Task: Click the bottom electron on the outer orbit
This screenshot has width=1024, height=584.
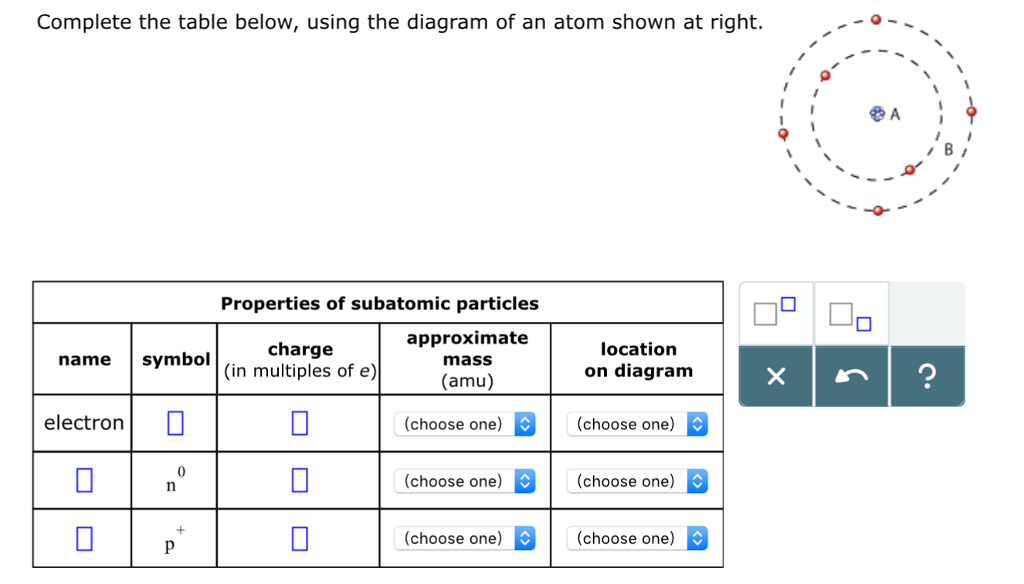Action: click(x=878, y=210)
